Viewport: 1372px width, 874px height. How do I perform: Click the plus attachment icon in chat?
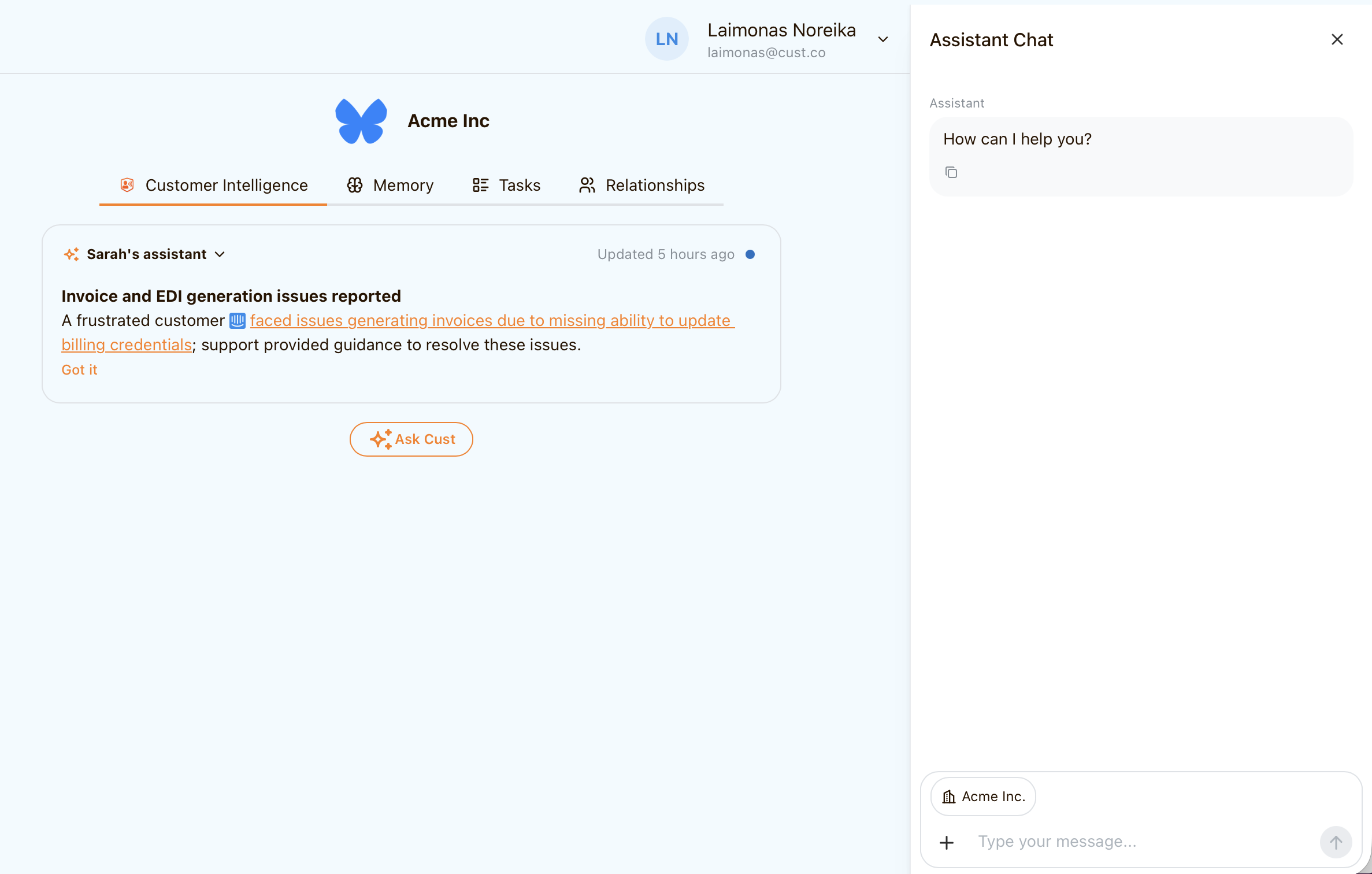coord(947,842)
